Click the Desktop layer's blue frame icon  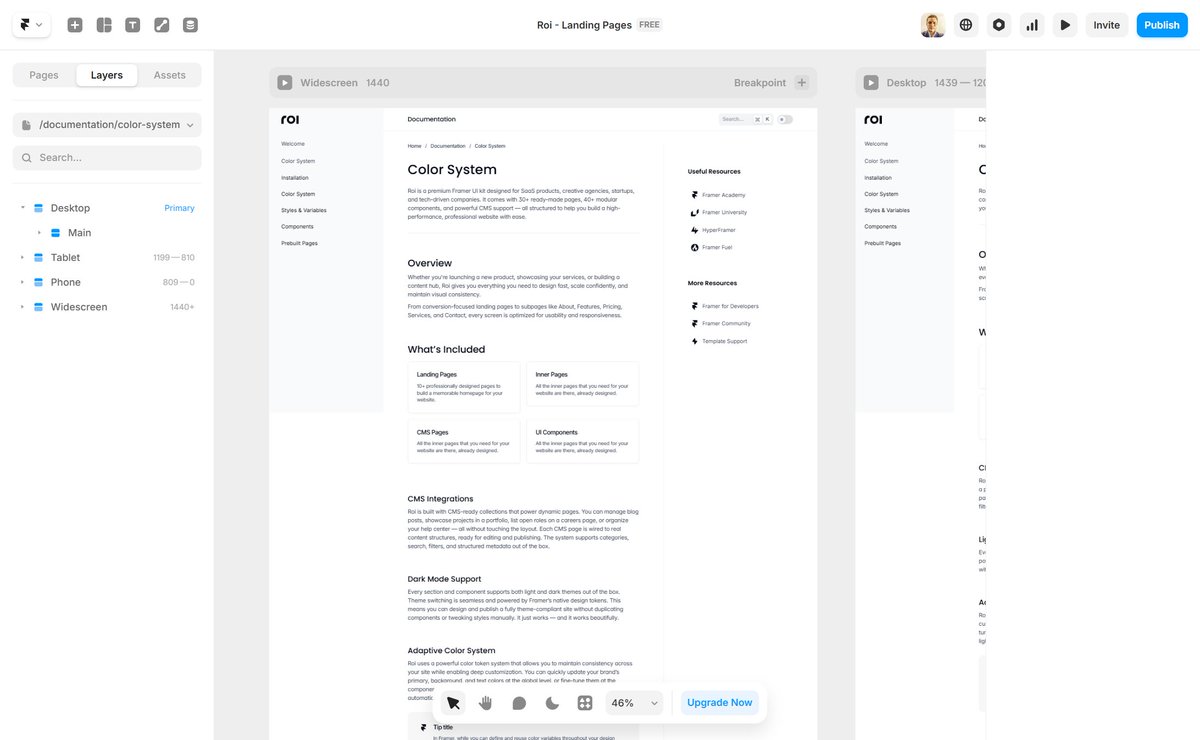39,208
